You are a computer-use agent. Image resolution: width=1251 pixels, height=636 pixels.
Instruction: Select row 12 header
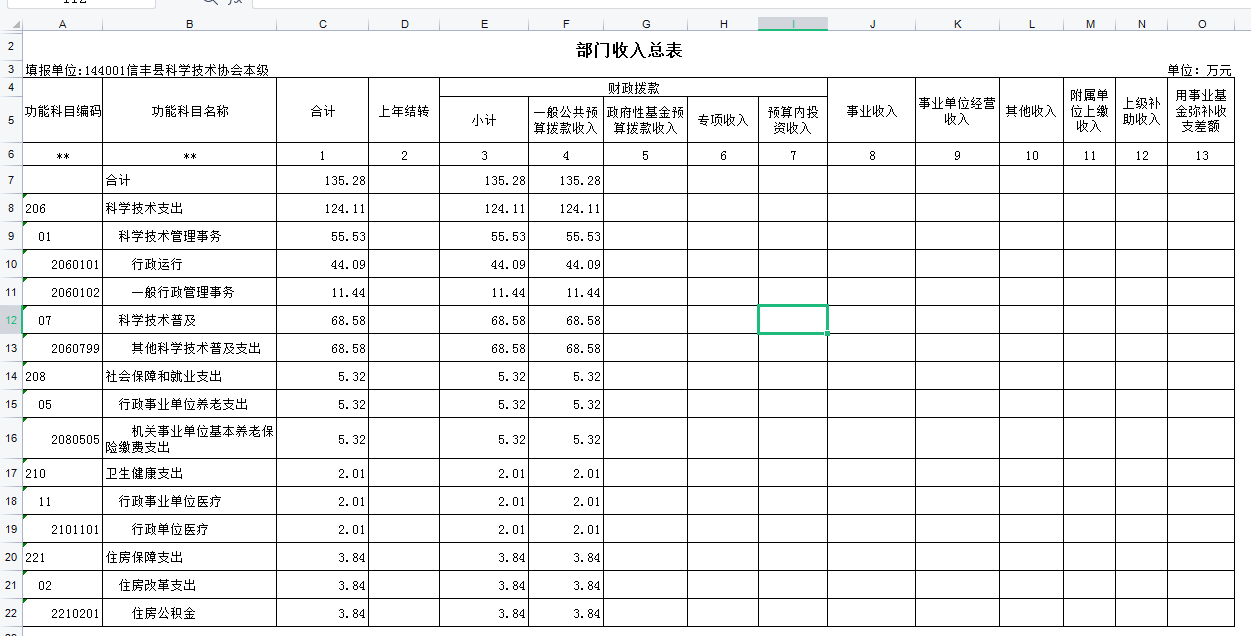click(x=11, y=320)
